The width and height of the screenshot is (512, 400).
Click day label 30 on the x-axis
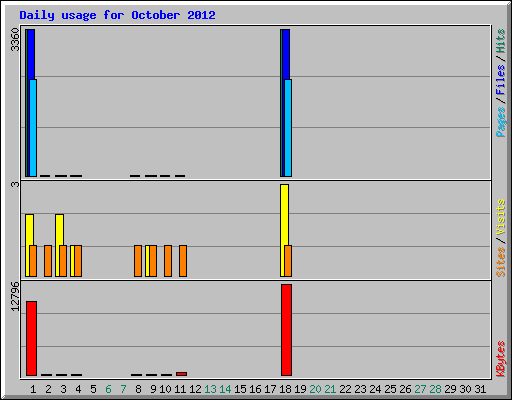coord(465,389)
